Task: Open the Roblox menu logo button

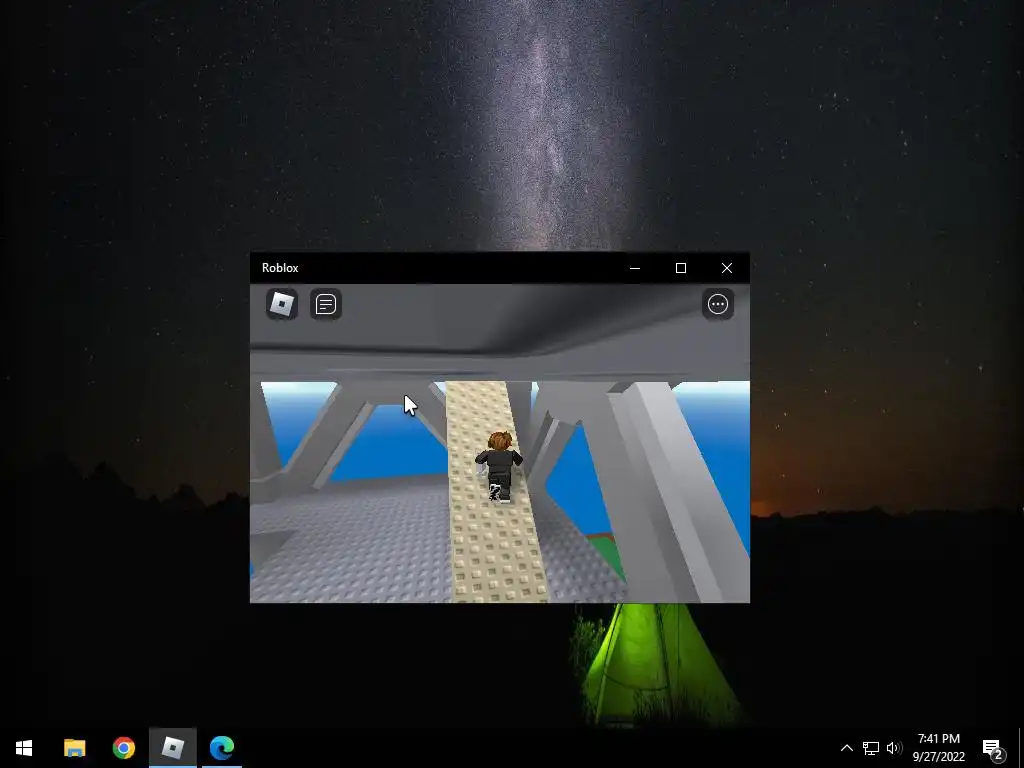Action: (282, 304)
